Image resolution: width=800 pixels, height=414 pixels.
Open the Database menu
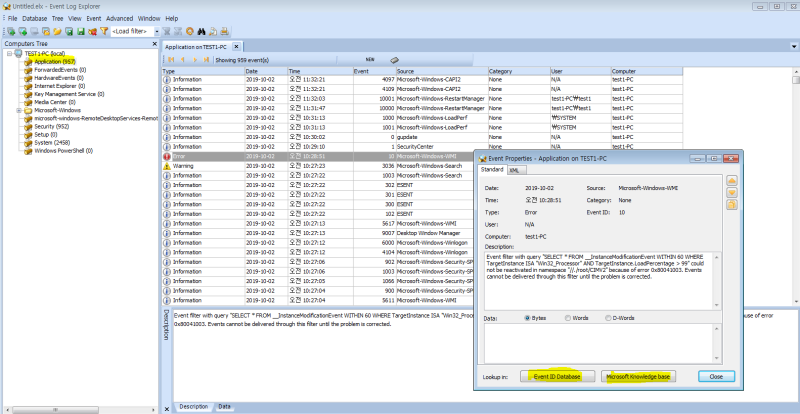point(35,18)
